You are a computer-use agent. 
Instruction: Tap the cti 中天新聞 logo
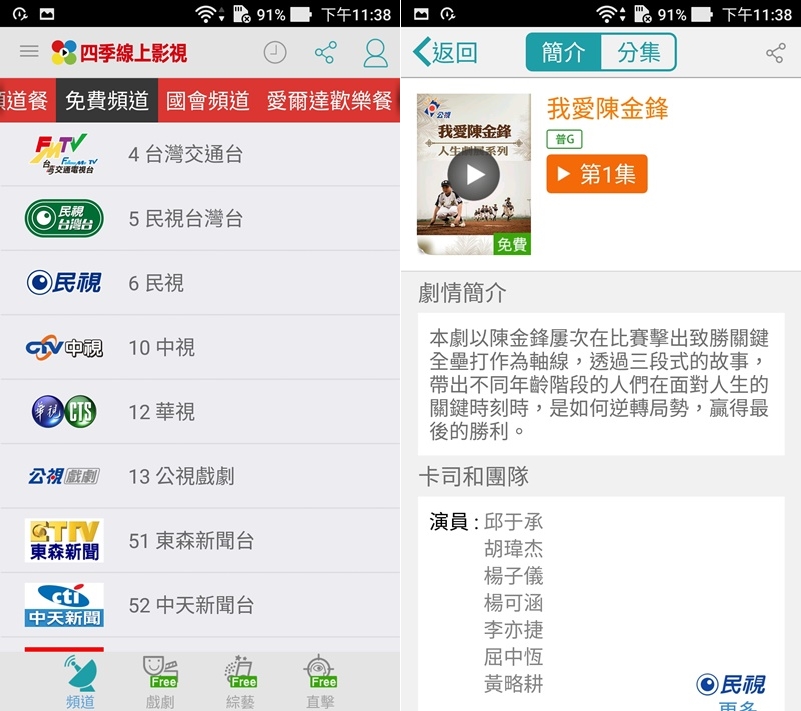(x=64, y=605)
